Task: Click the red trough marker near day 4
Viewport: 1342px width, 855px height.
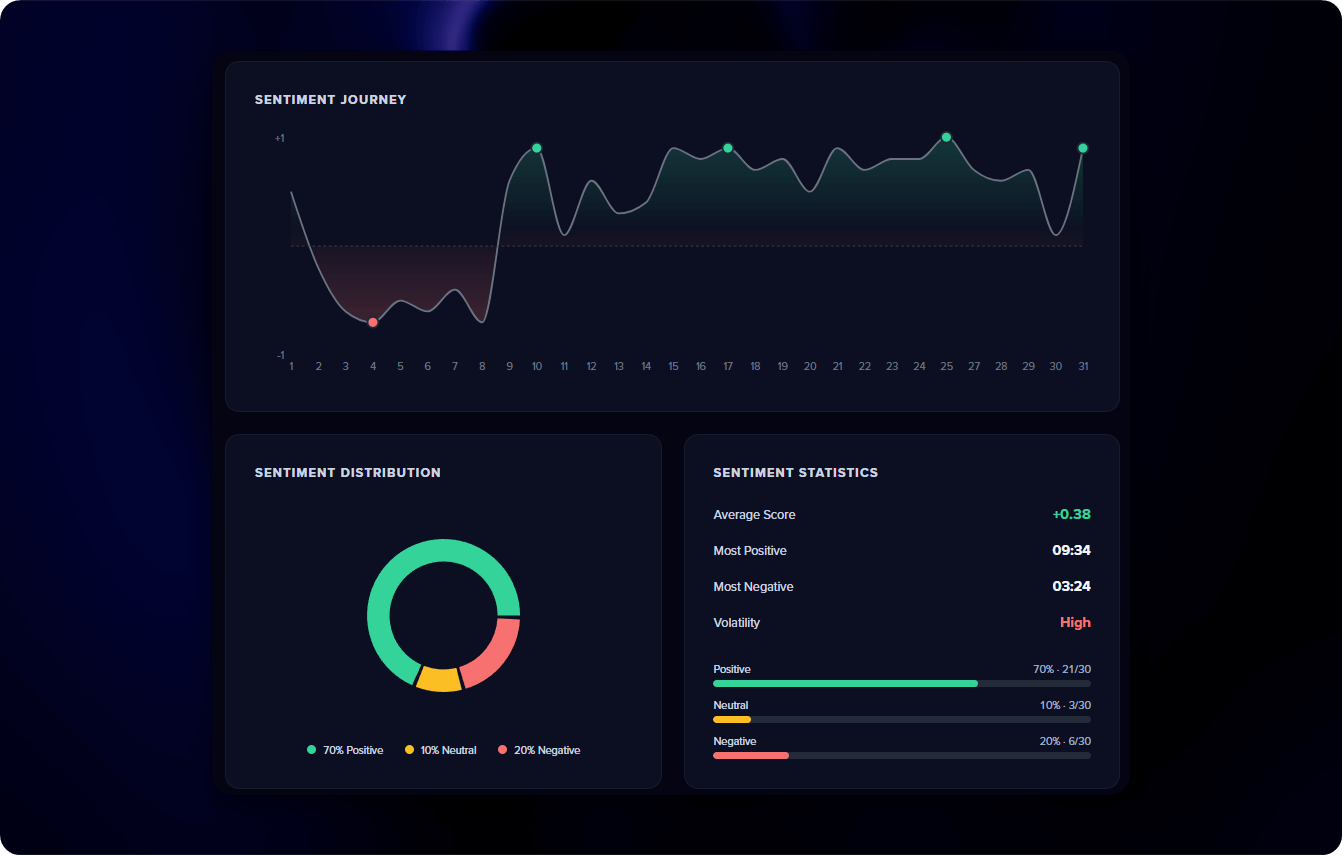Action: [x=373, y=322]
